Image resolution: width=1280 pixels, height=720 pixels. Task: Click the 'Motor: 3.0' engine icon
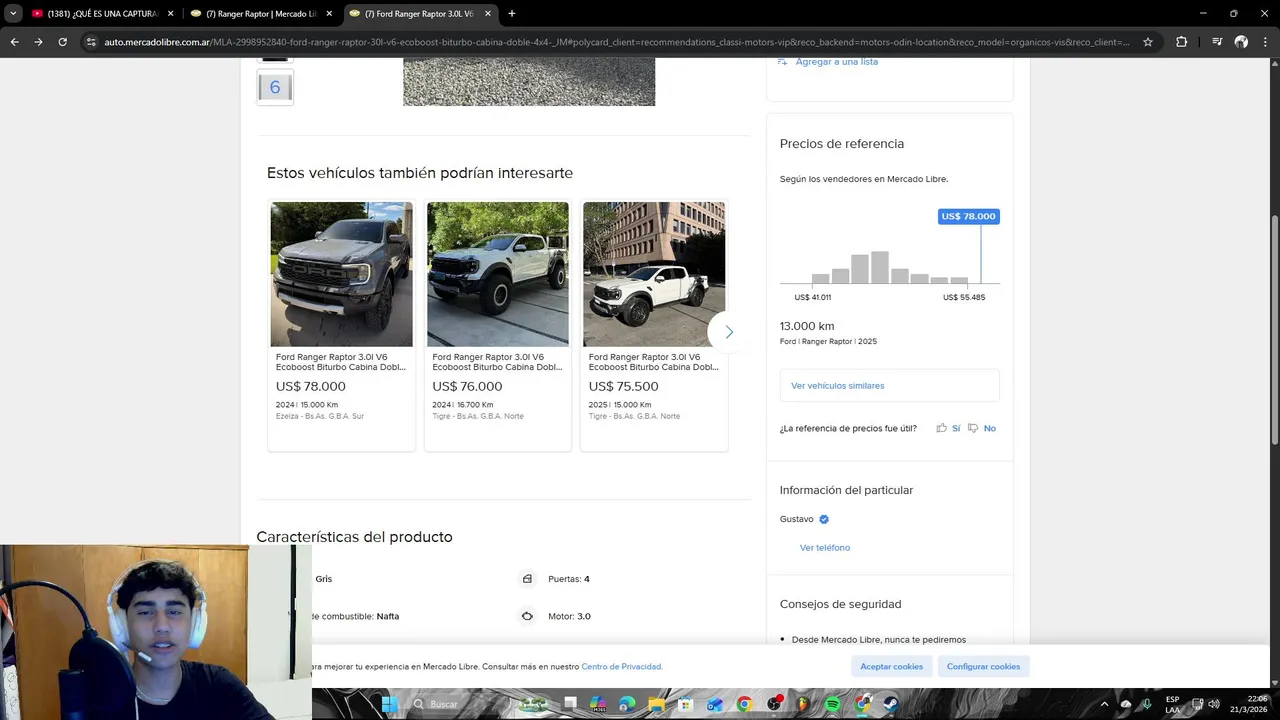(527, 616)
